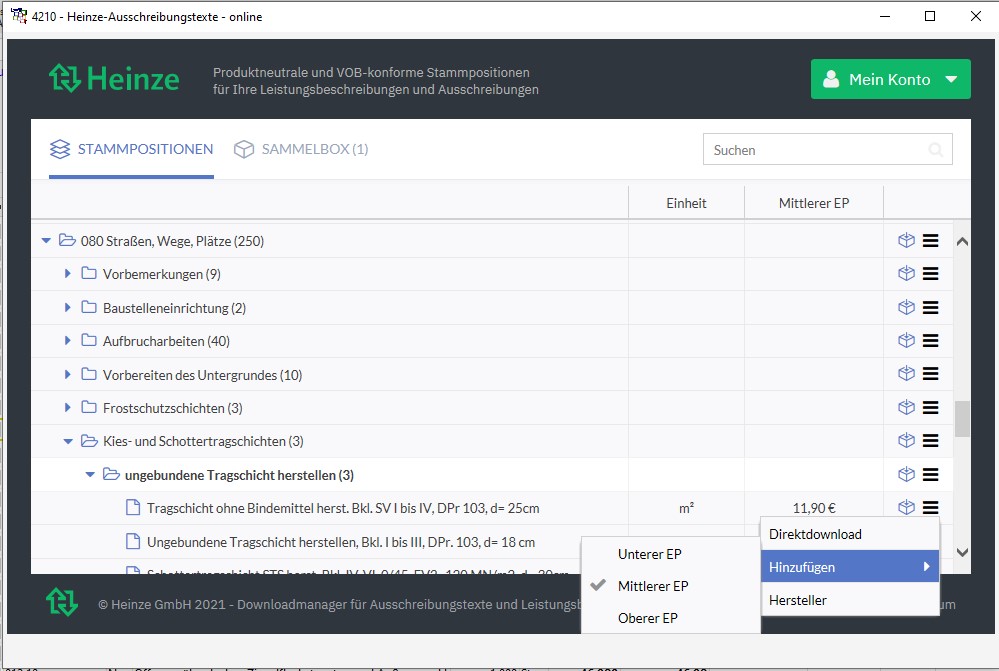Click the app icon in the title bar

pyautogui.click(x=18, y=16)
